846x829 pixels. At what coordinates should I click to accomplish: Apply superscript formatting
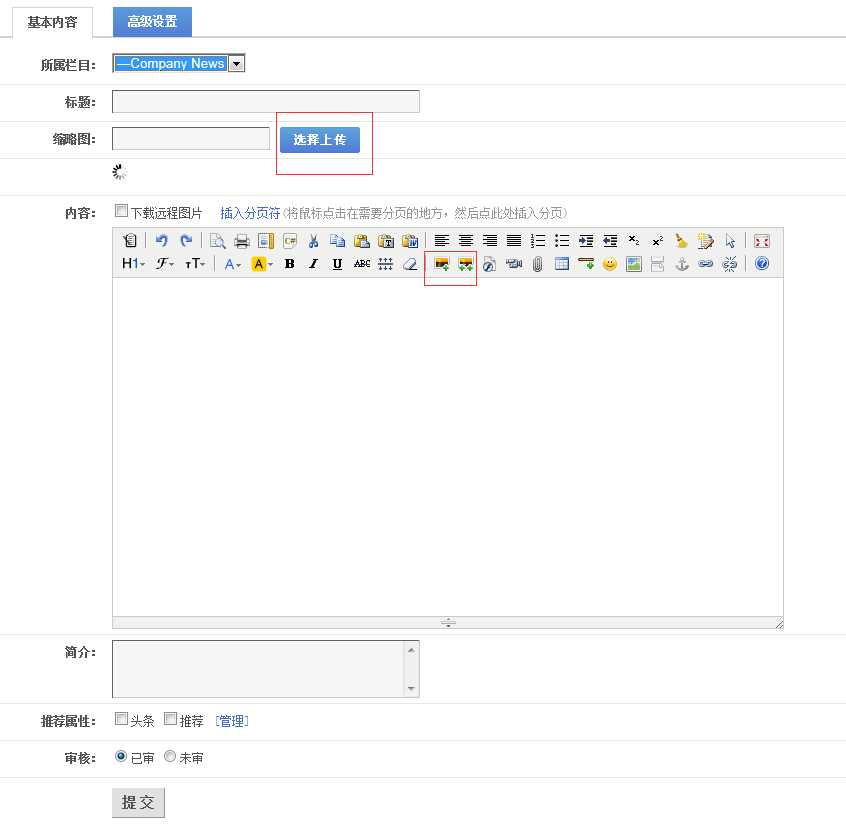[658, 241]
